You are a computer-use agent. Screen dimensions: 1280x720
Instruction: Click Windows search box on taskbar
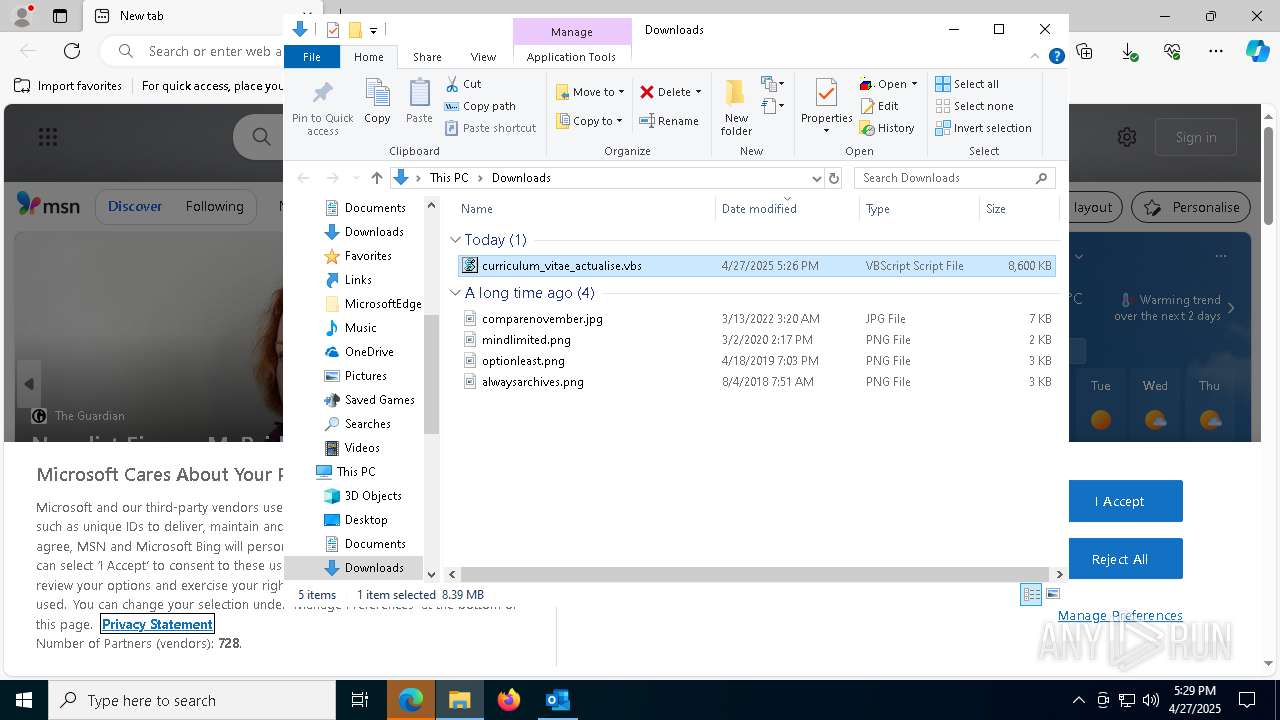click(192, 700)
